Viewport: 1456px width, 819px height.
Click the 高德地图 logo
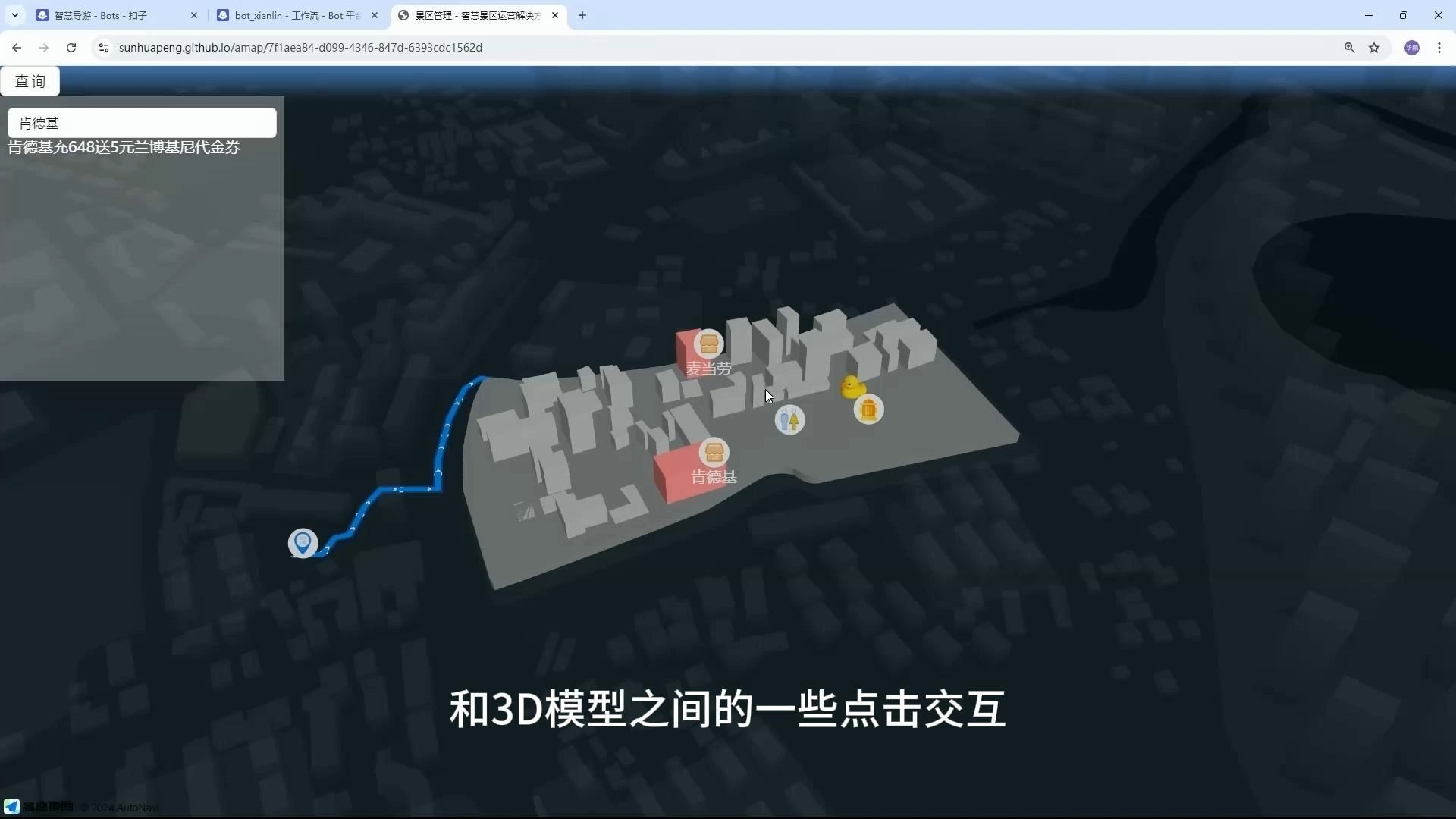coord(39,806)
